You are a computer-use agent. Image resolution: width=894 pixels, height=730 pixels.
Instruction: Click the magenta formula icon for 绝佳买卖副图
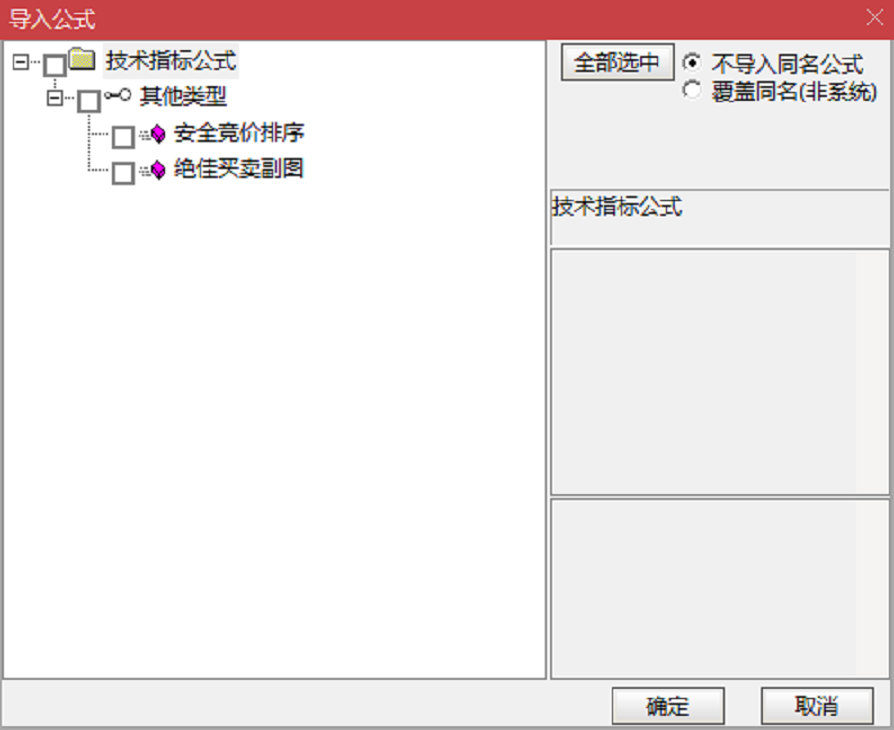152,170
